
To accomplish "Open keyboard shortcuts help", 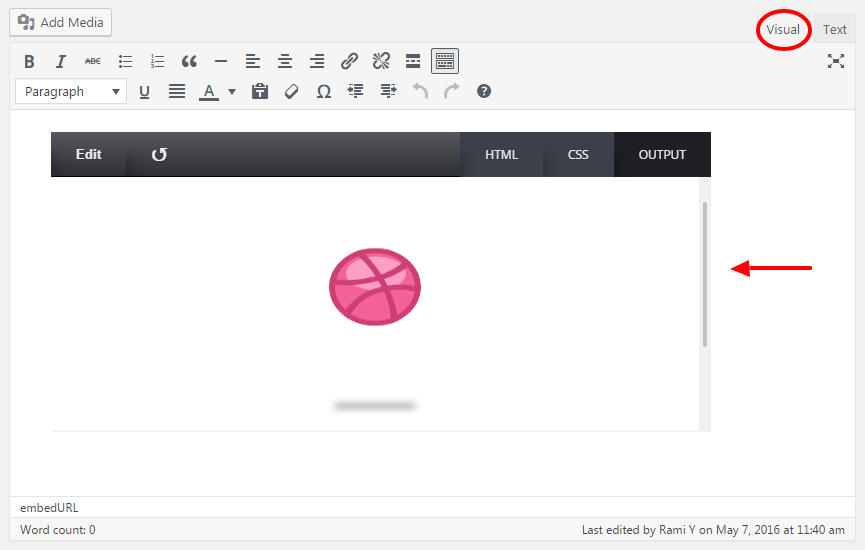I will pos(484,92).
